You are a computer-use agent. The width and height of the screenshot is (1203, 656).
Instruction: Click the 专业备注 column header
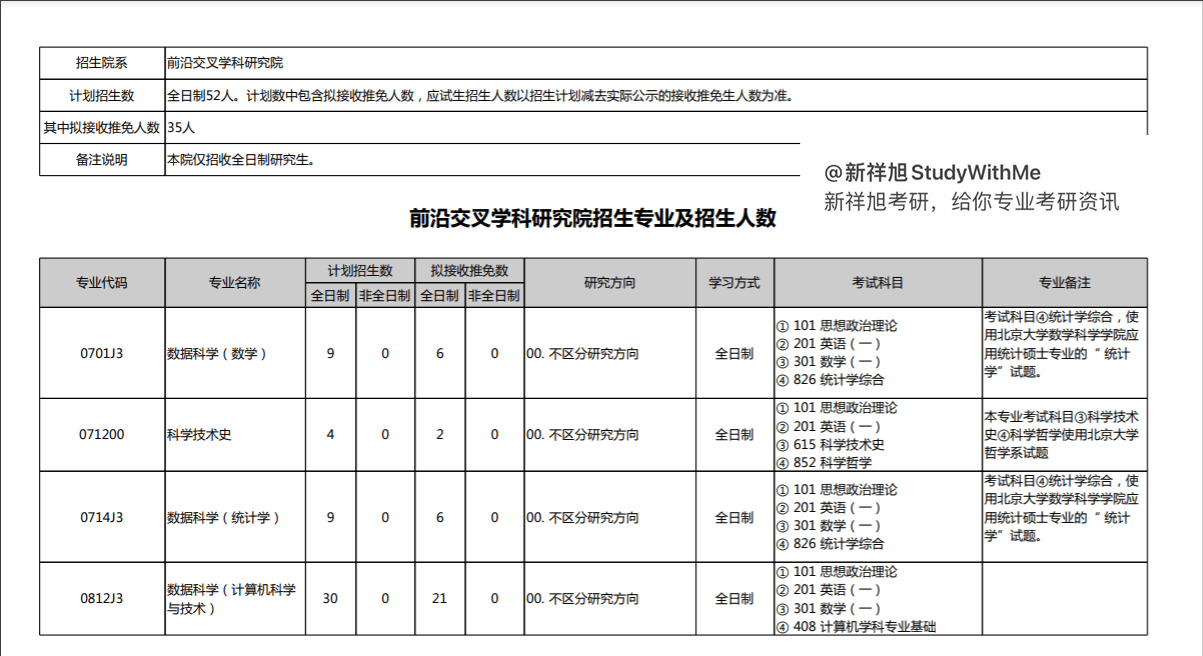(1064, 283)
